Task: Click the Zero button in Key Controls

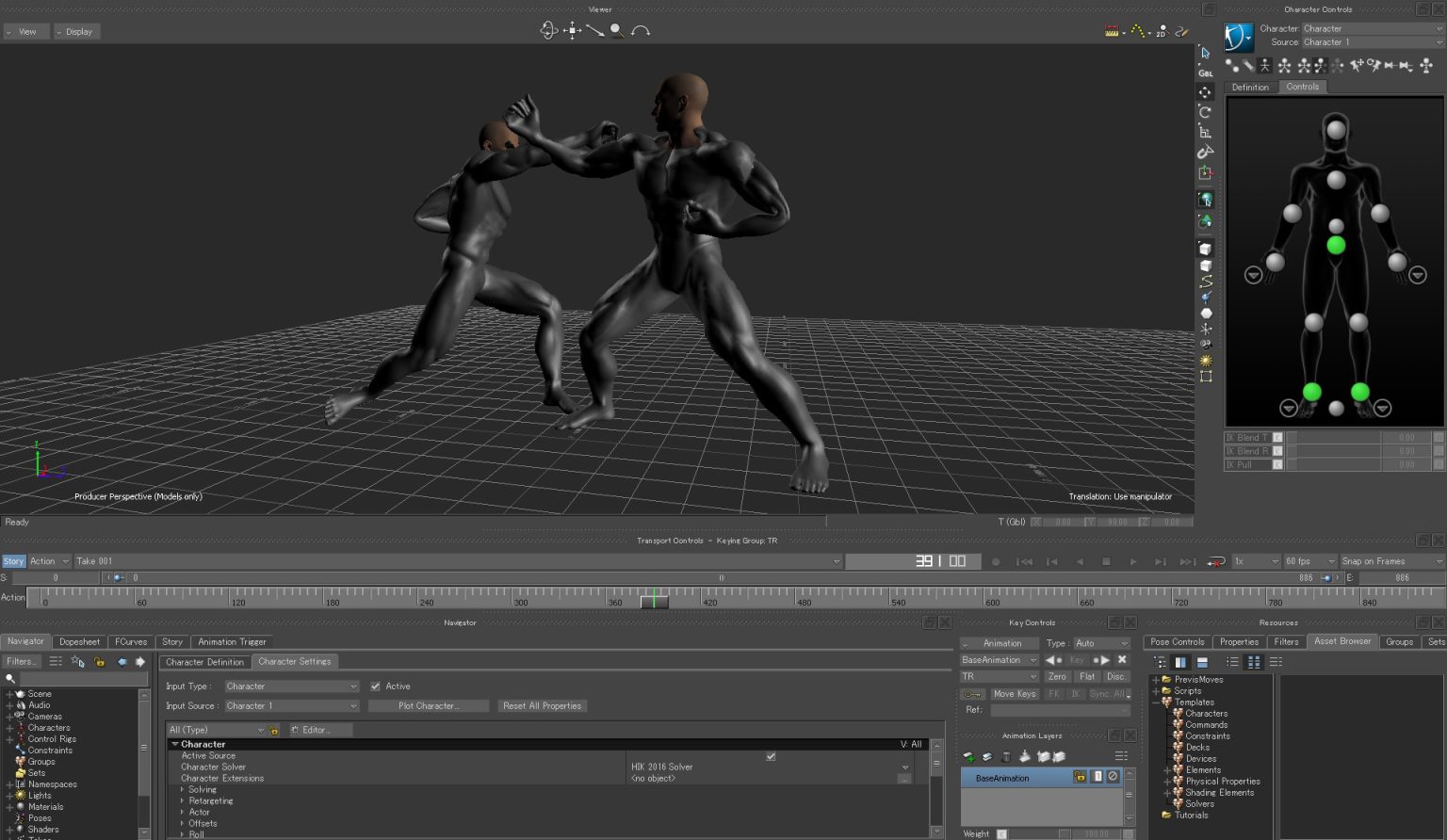Action: 1057,676
